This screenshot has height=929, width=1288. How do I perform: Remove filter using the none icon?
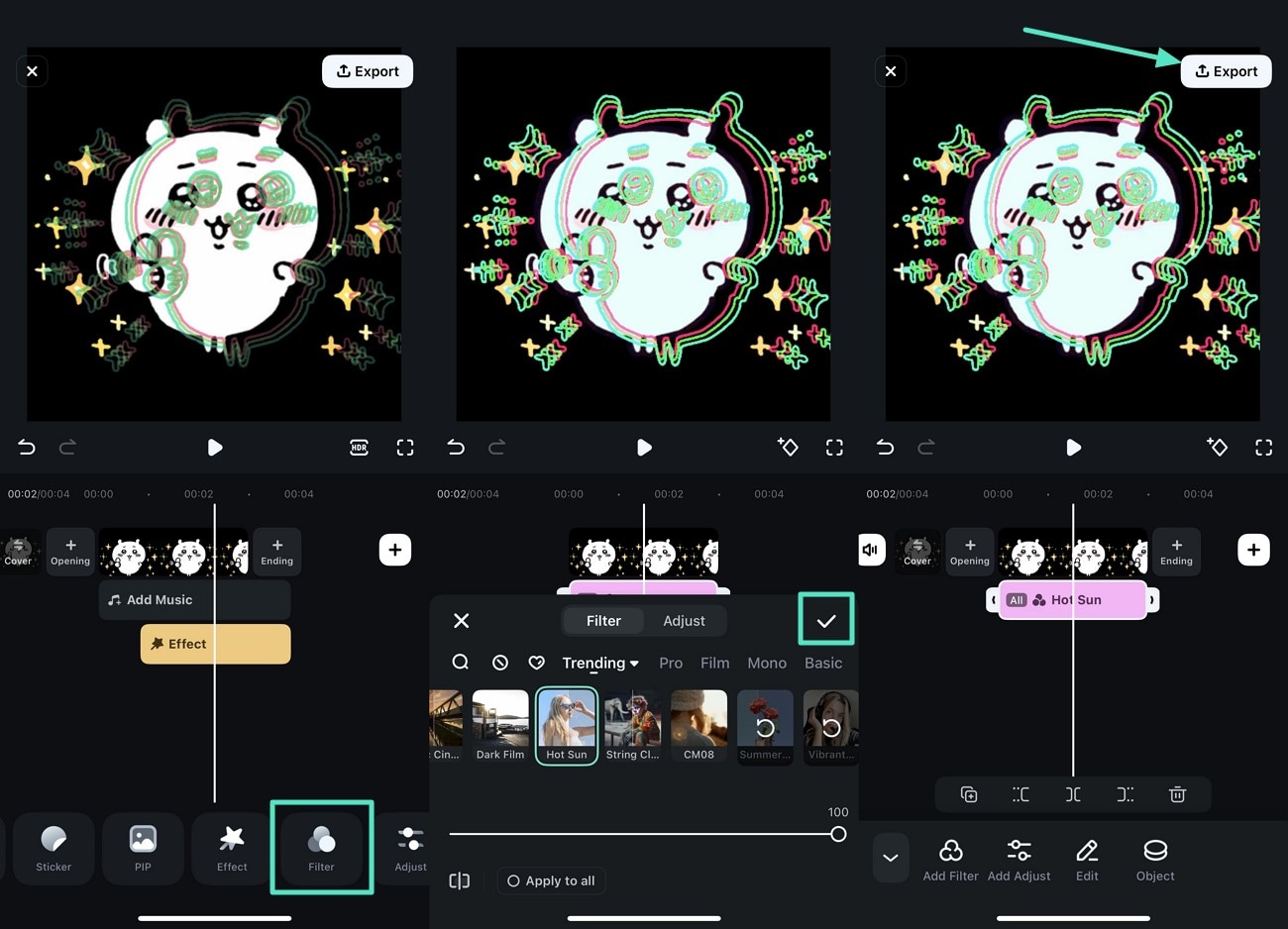point(500,663)
